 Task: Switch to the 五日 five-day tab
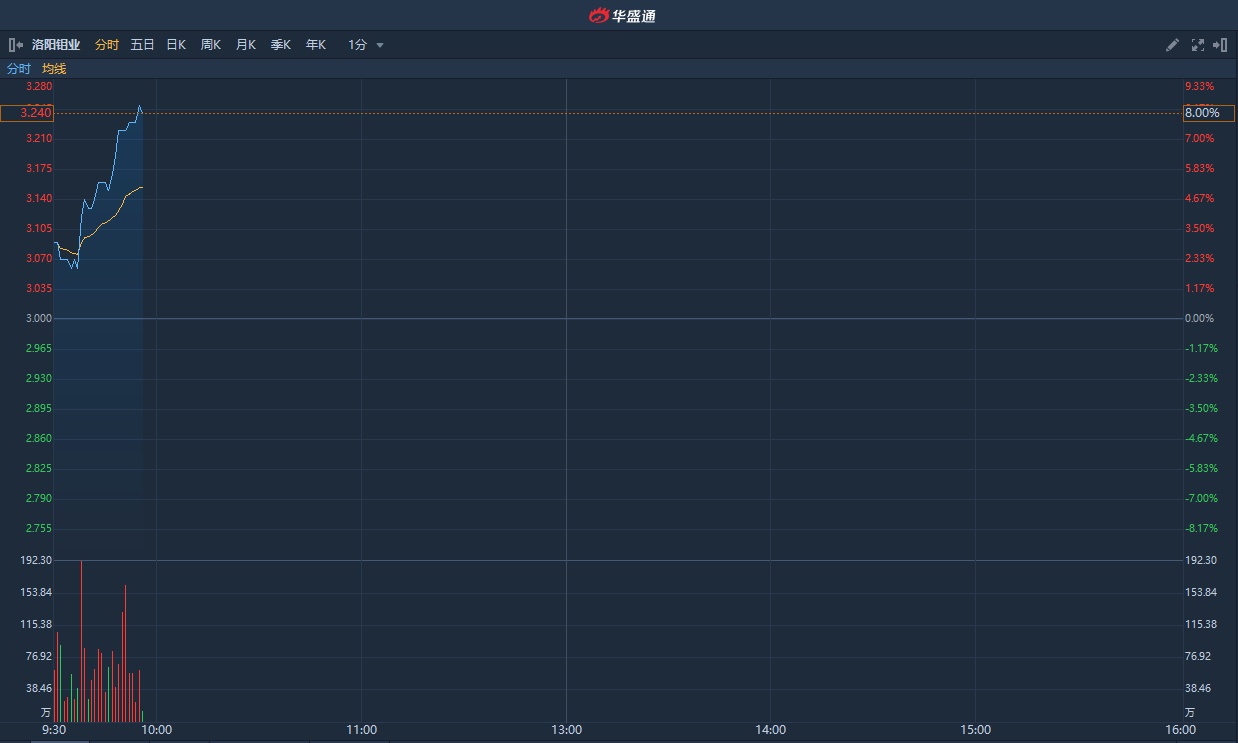coord(142,45)
